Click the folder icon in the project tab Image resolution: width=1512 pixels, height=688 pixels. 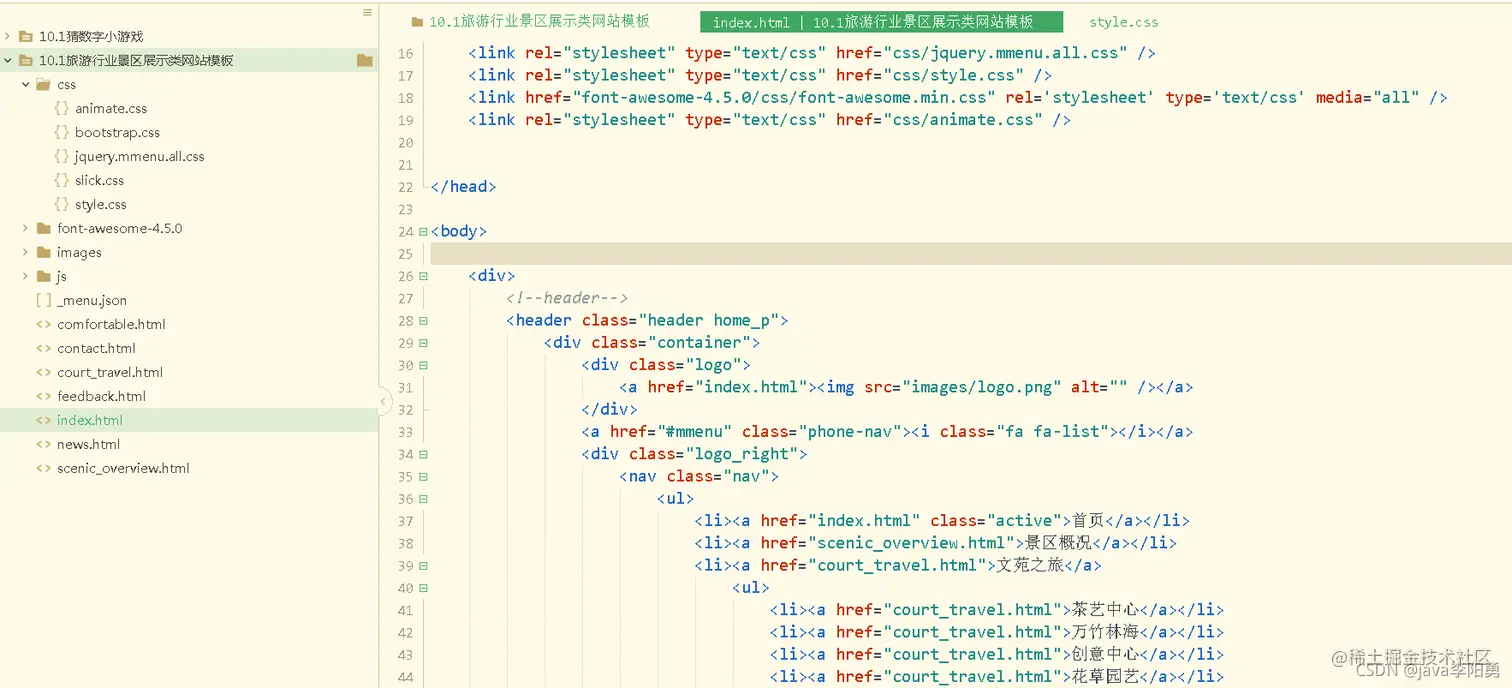pyautogui.click(x=417, y=21)
